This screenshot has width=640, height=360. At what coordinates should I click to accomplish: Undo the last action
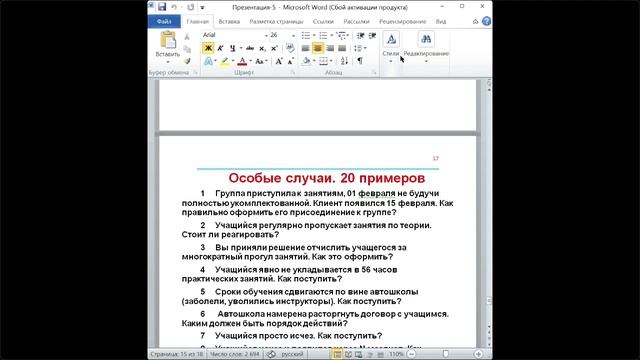pos(174,7)
